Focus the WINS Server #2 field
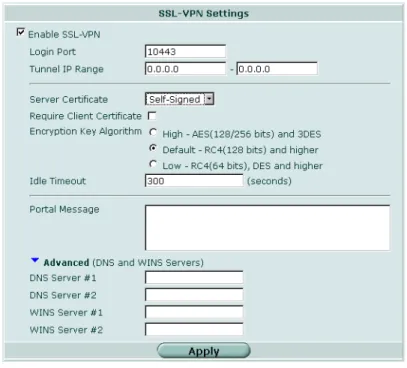The height and width of the screenshot is (368, 407). point(194,329)
